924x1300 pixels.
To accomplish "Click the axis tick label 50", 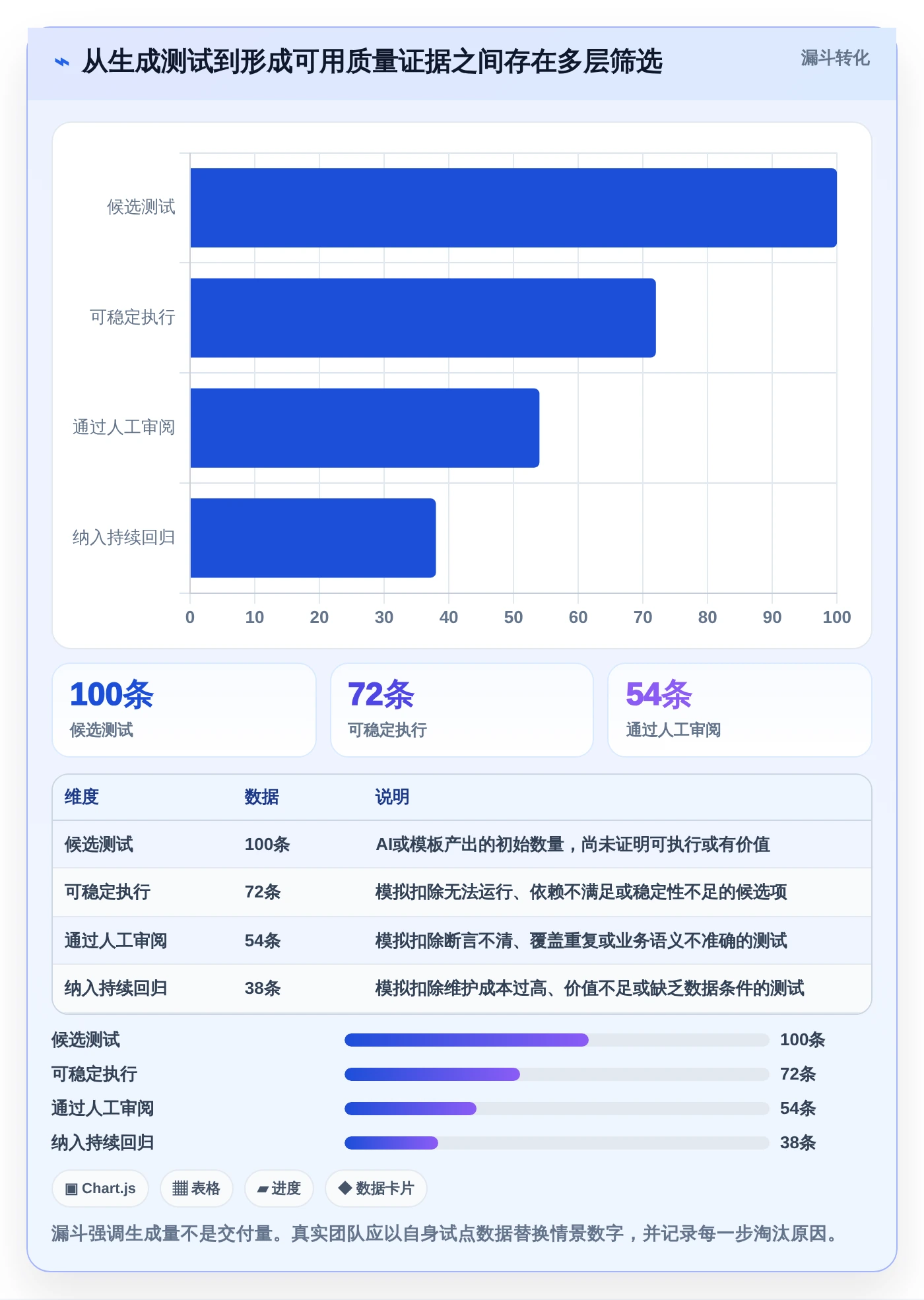I will click(x=513, y=617).
